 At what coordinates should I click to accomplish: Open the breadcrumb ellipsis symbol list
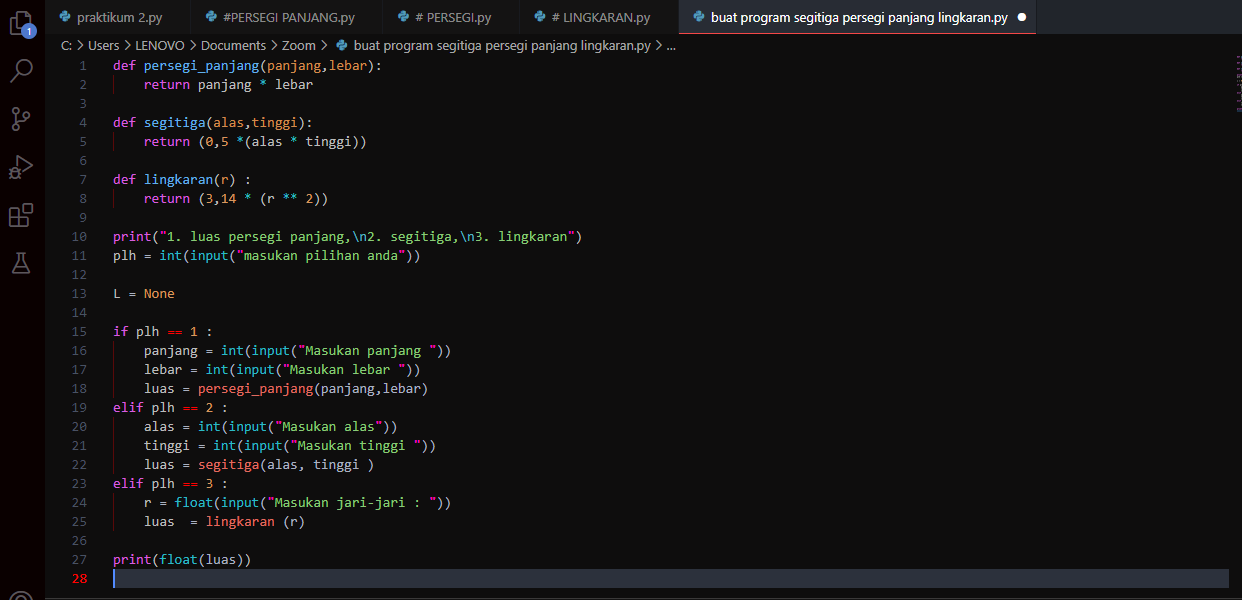pyautogui.click(x=671, y=45)
